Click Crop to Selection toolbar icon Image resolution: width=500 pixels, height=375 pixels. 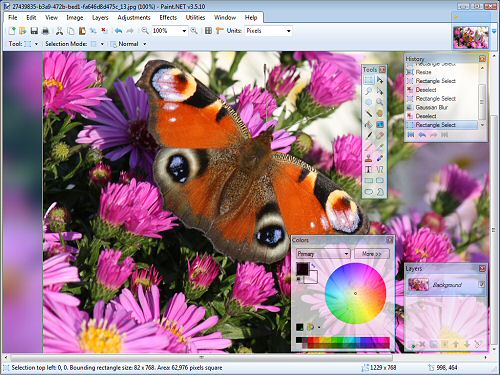93,31
